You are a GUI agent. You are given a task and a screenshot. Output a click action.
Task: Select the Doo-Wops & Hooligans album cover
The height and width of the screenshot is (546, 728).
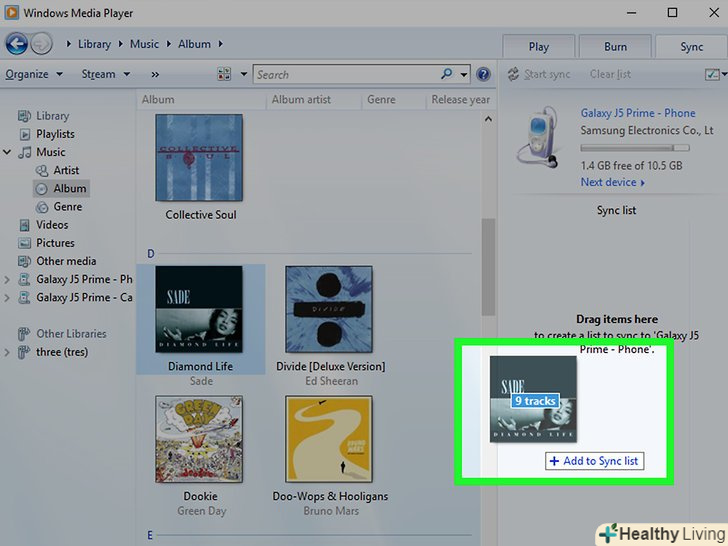pyautogui.click(x=329, y=439)
